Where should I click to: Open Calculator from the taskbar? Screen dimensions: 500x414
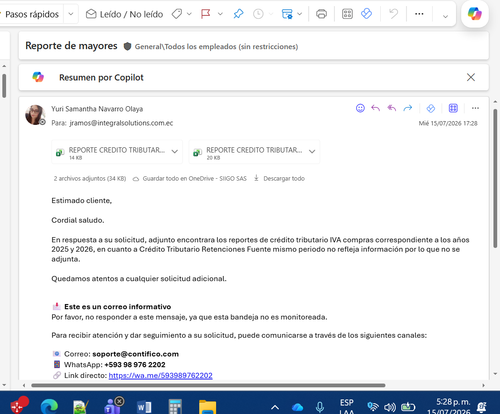point(175,407)
